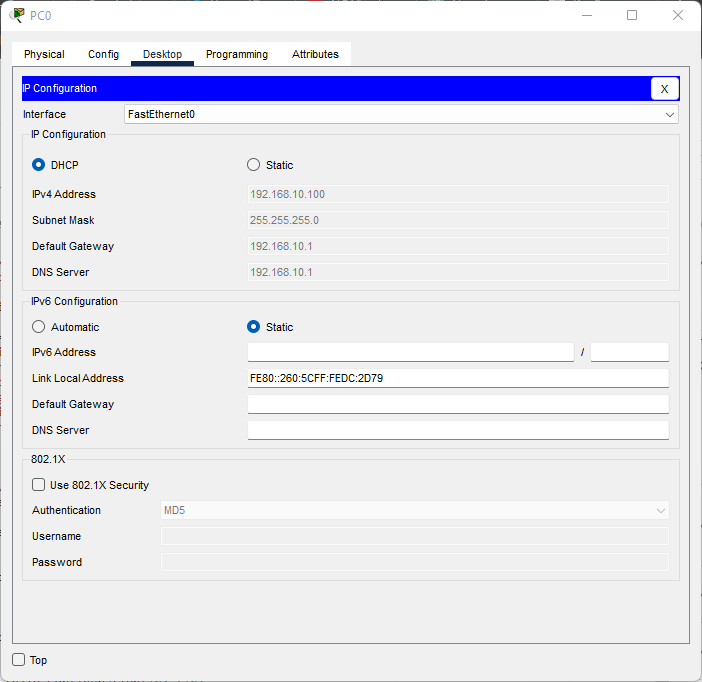The image size is (702, 682).
Task: Switch to the Programming tab
Action: point(237,54)
